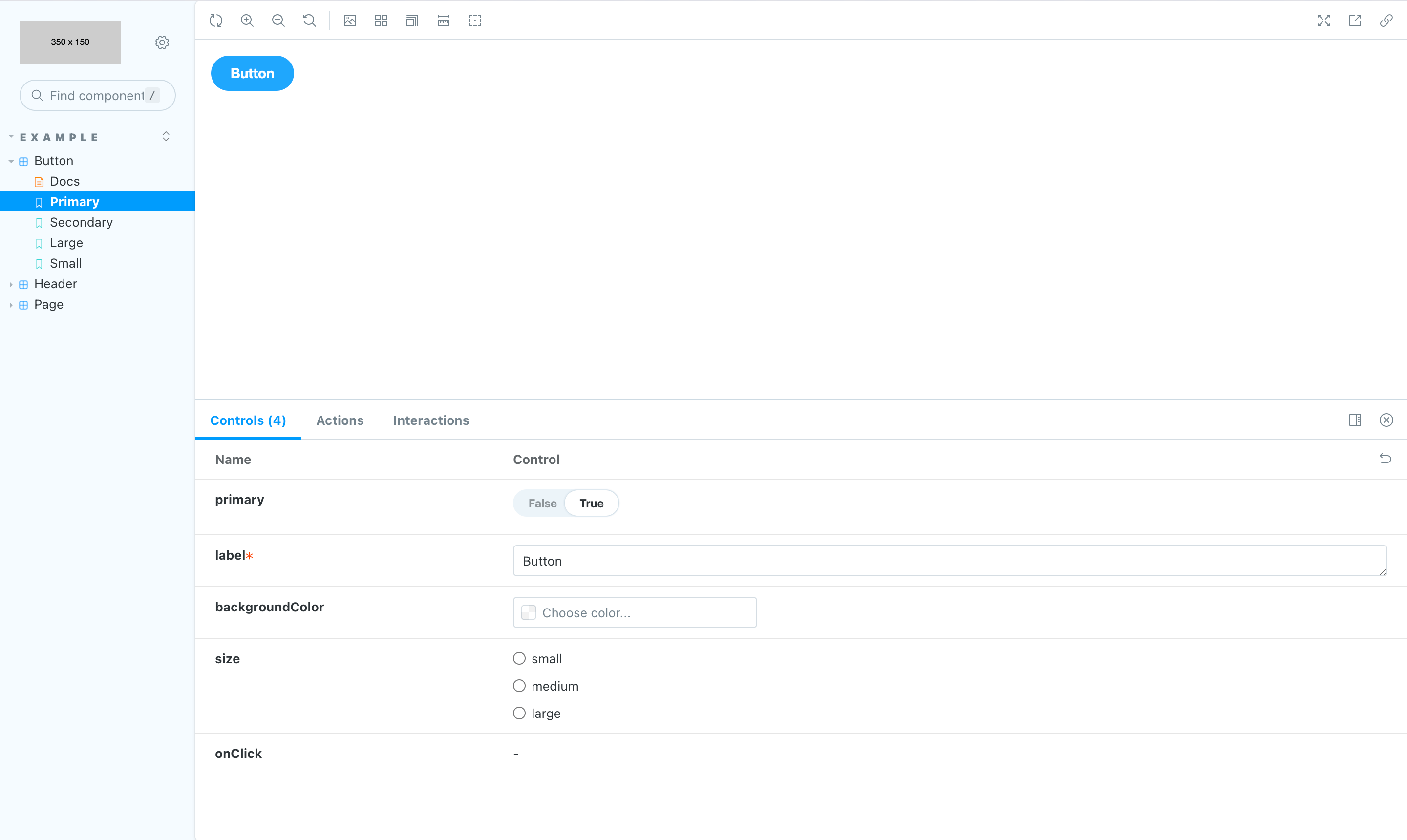This screenshot has height=840, width=1407.
Task: Copy canvas link icon
Action: 1386,21
